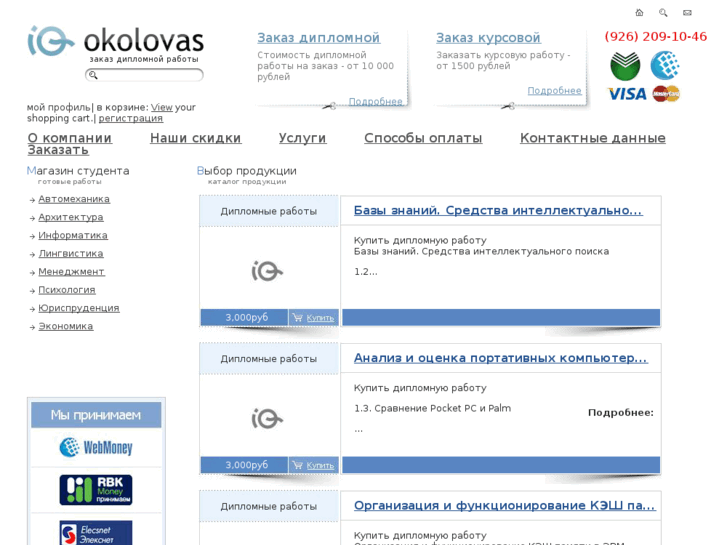Select the Менеджмент category
The image size is (727, 545).
pyautogui.click(x=71, y=271)
